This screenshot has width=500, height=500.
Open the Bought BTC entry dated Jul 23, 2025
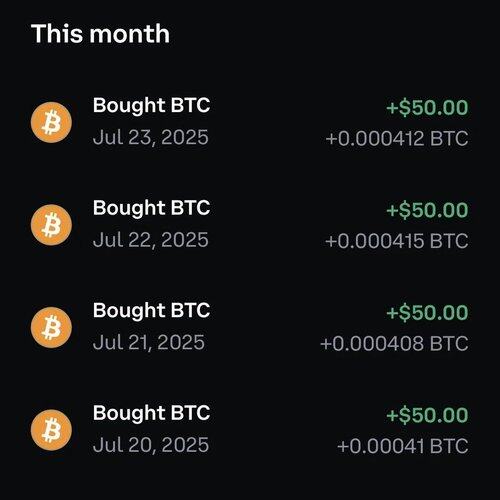249,122
